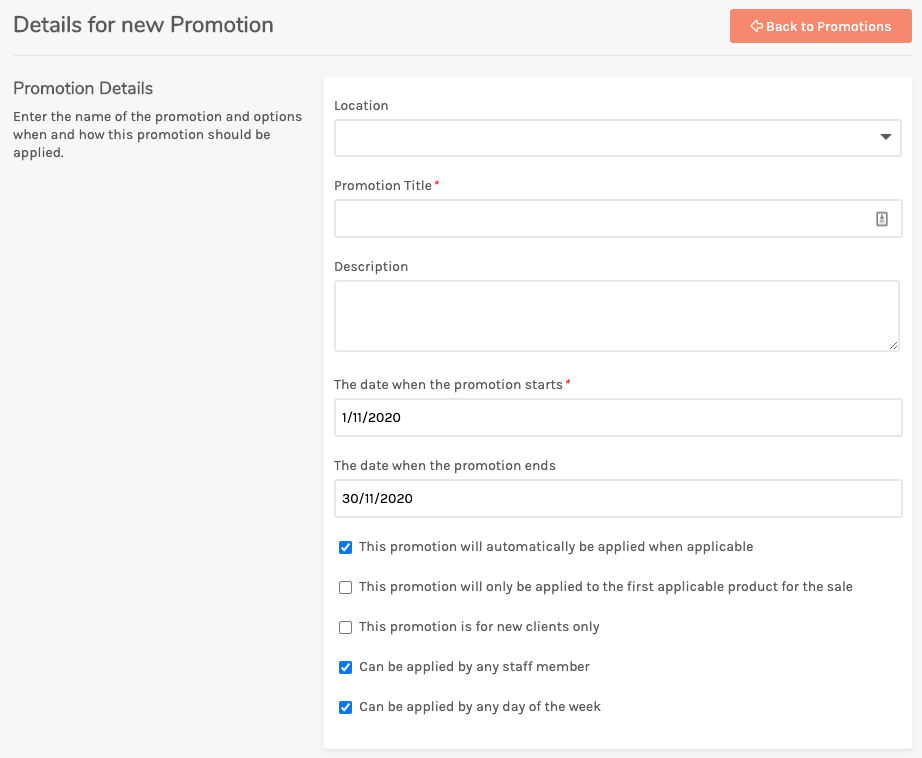The image size is (922, 758).
Task: Click the promotion start date field
Action: pos(617,418)
